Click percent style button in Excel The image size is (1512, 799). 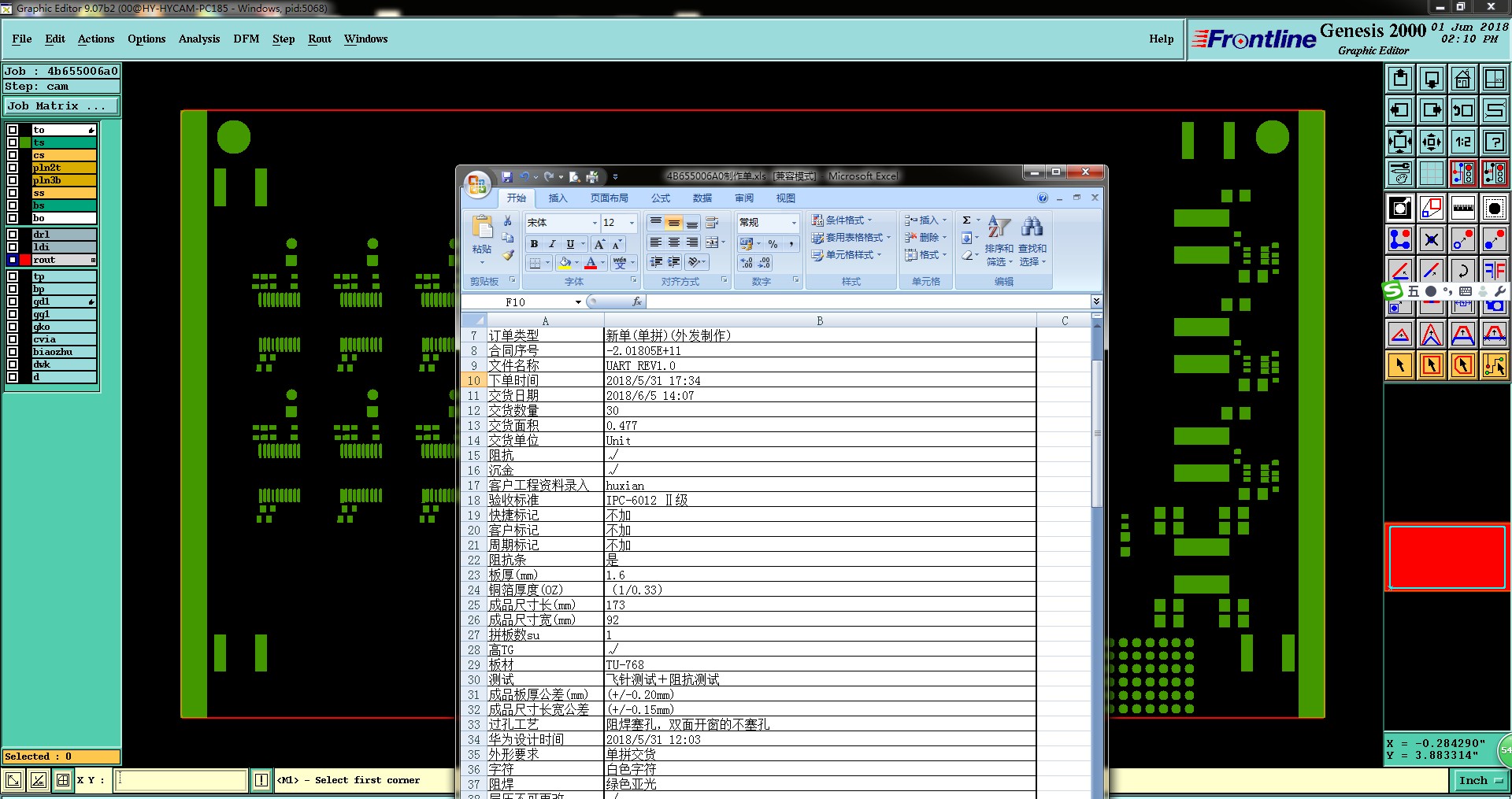coord(773,244)
